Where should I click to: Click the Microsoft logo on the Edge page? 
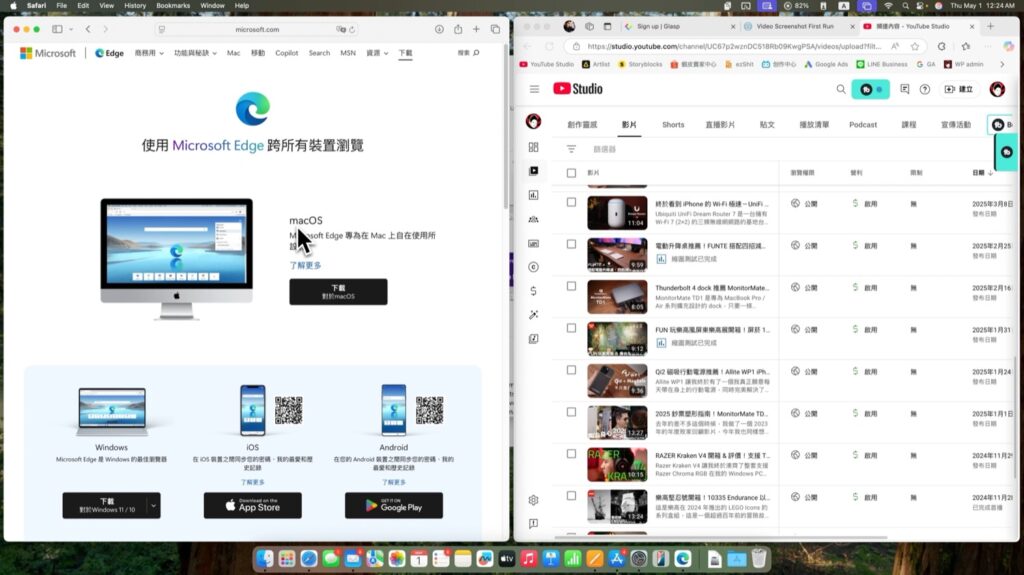coord(48,53)
